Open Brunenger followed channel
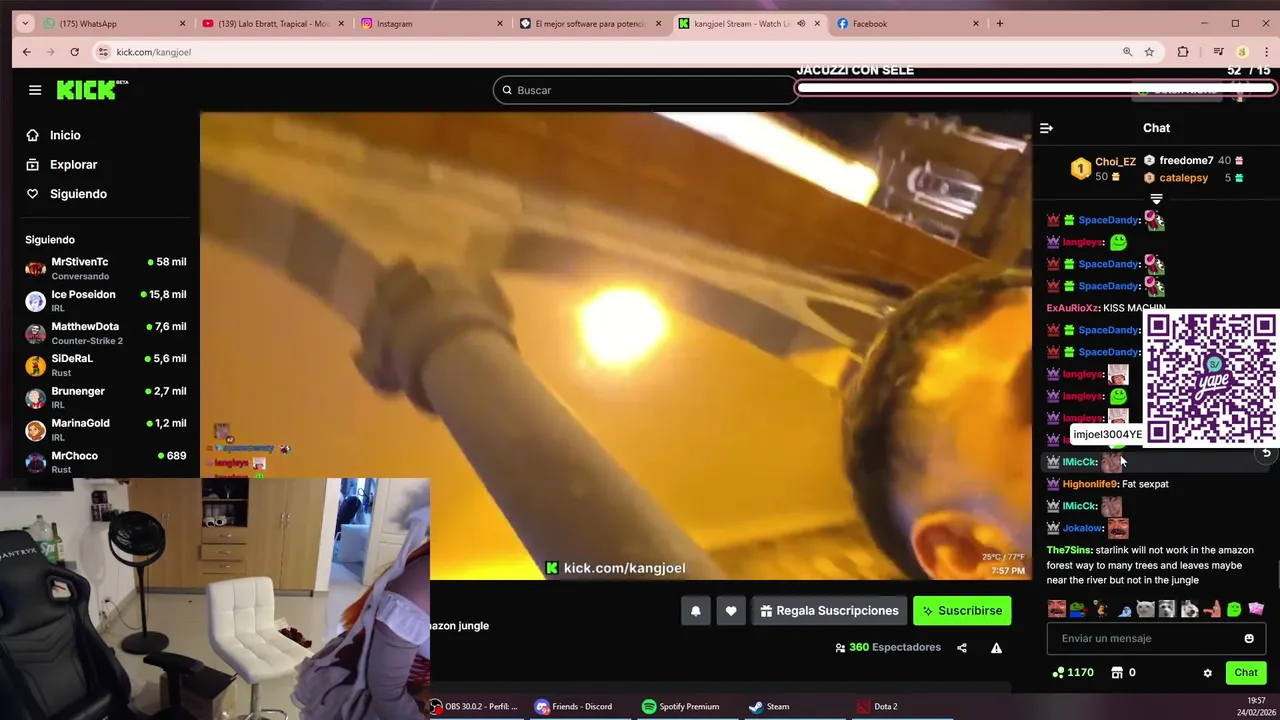Viewport: 1280px width, 720px height. [105, 397]
